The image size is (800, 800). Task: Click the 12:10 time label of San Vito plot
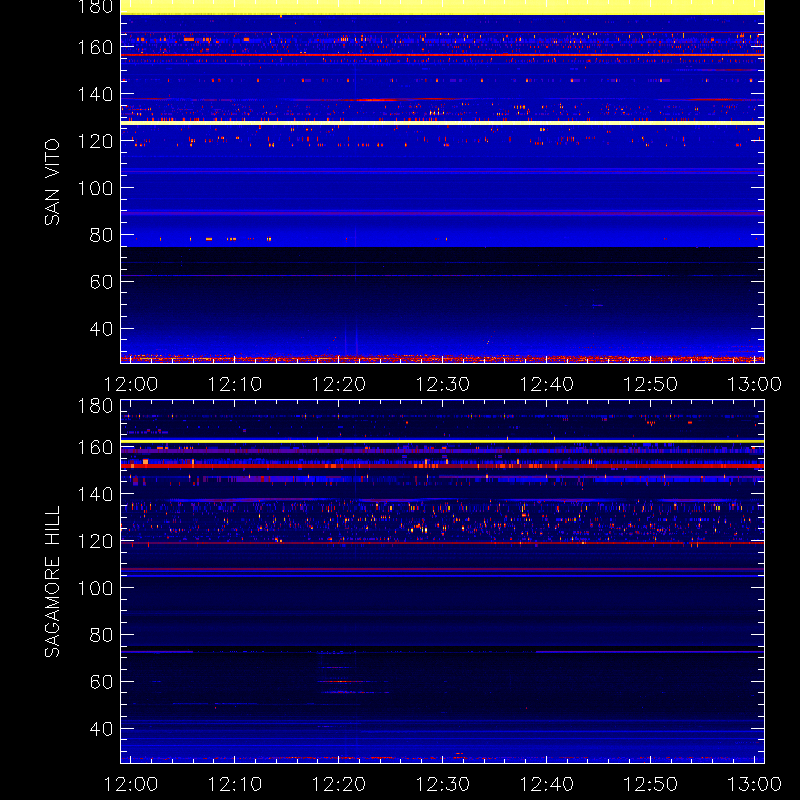click(235, 384)
